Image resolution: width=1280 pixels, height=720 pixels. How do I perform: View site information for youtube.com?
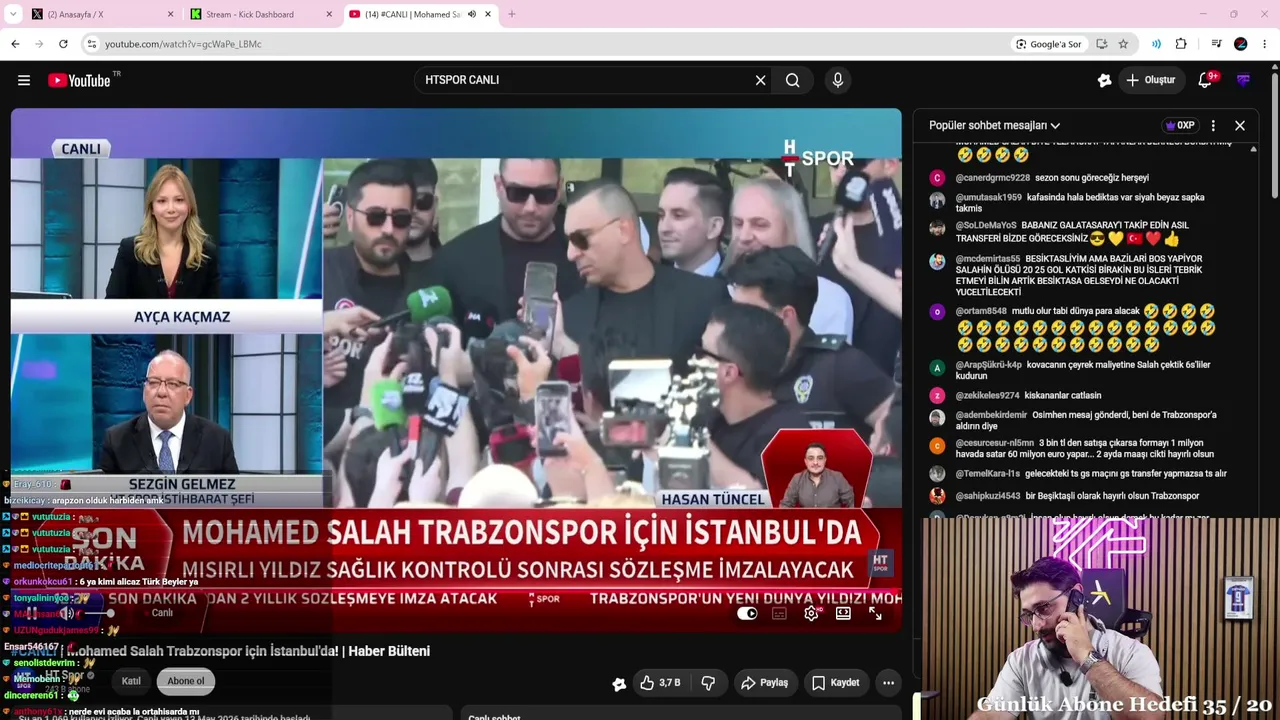[91, 44]
